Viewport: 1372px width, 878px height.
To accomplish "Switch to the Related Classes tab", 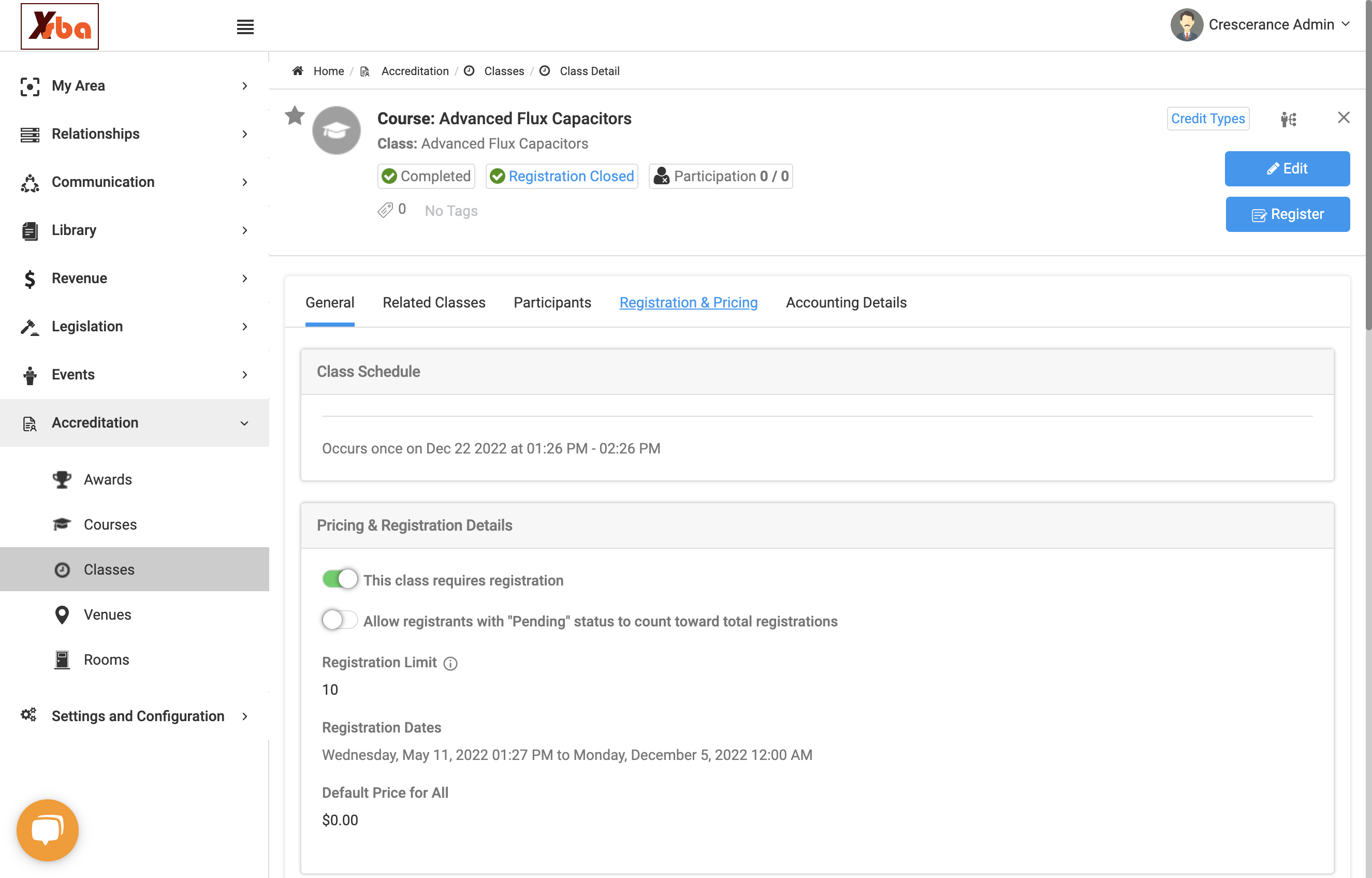I will click(x=434, y=303).
